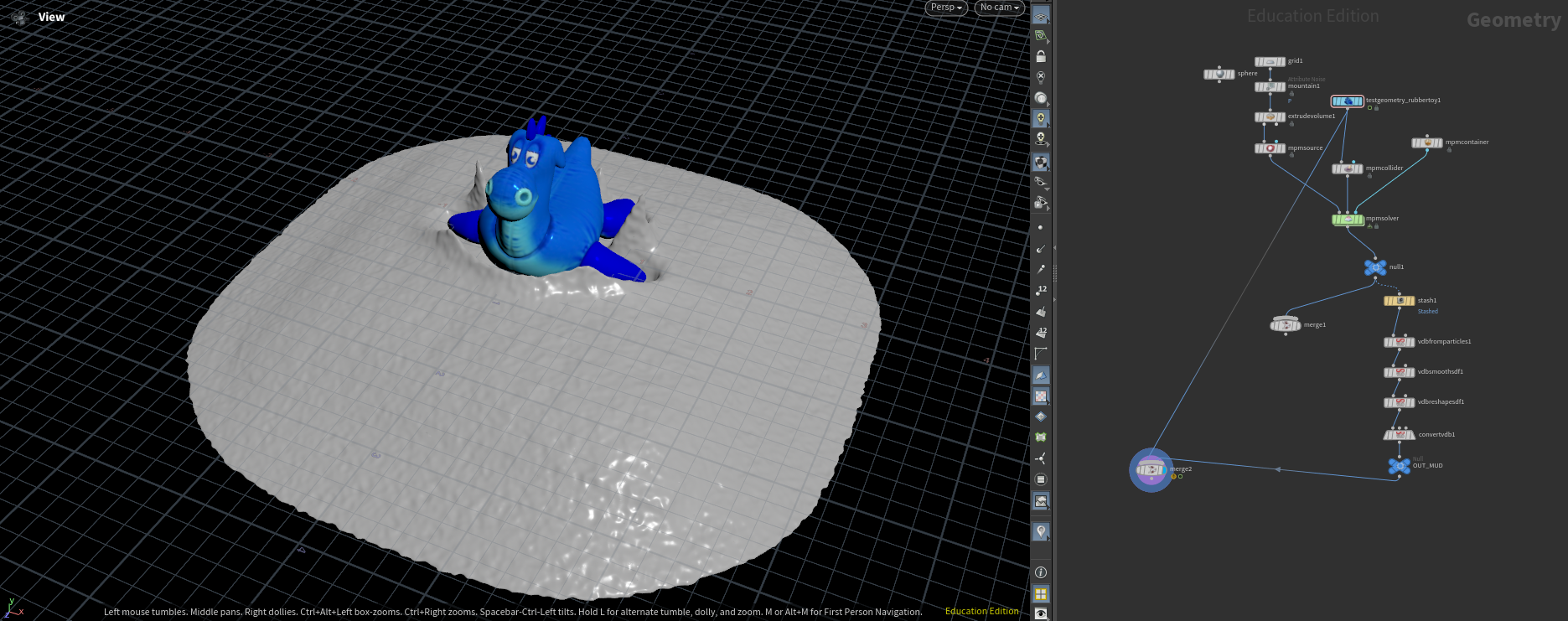Select the mountain1 node

[1270, 87]
